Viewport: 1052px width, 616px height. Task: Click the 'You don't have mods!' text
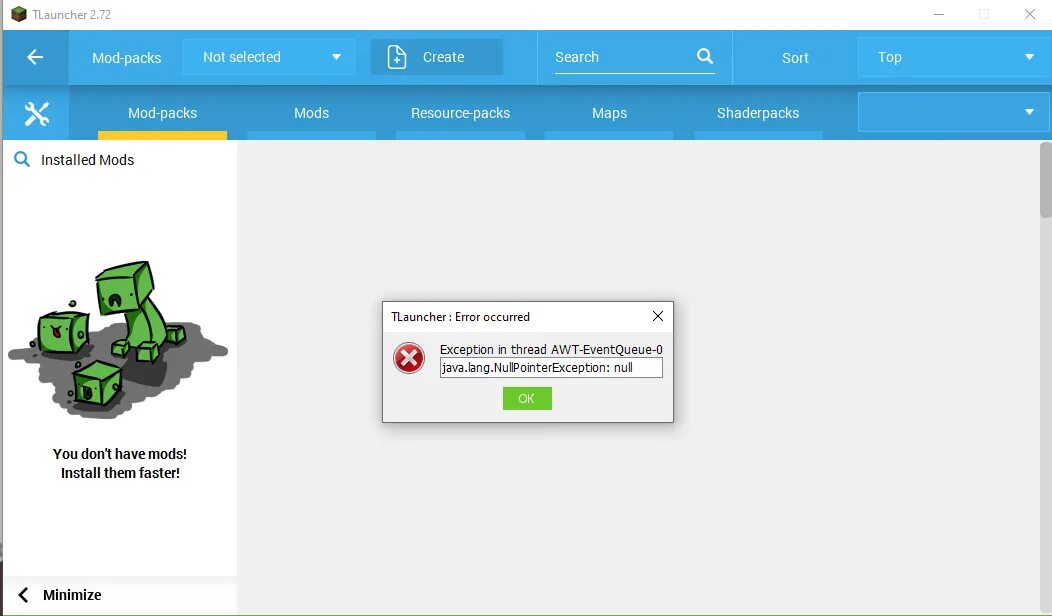click(x=120, y=454)
